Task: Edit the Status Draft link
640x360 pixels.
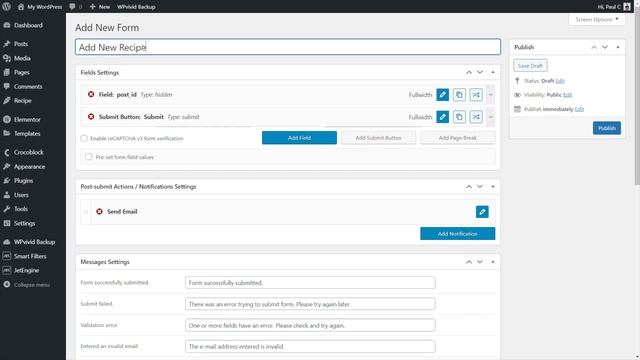Action: 560,81
